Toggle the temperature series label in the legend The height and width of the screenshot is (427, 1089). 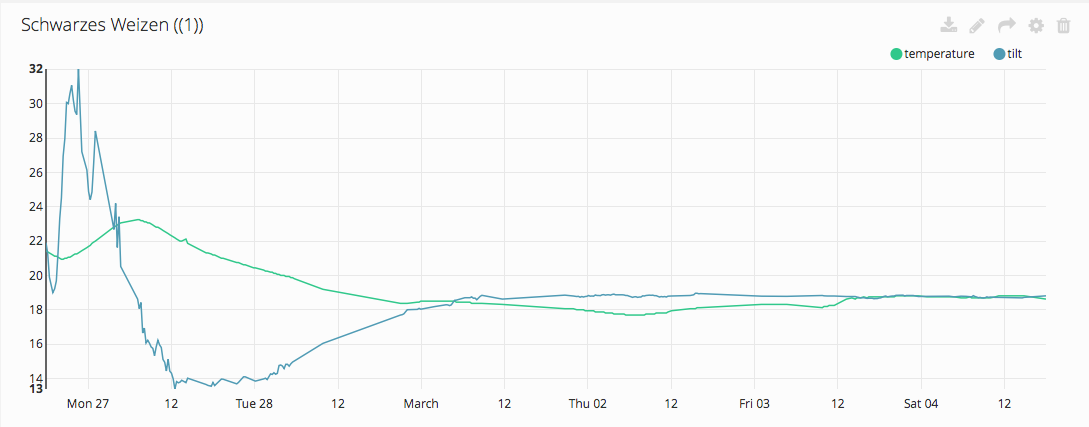point(939,54)
